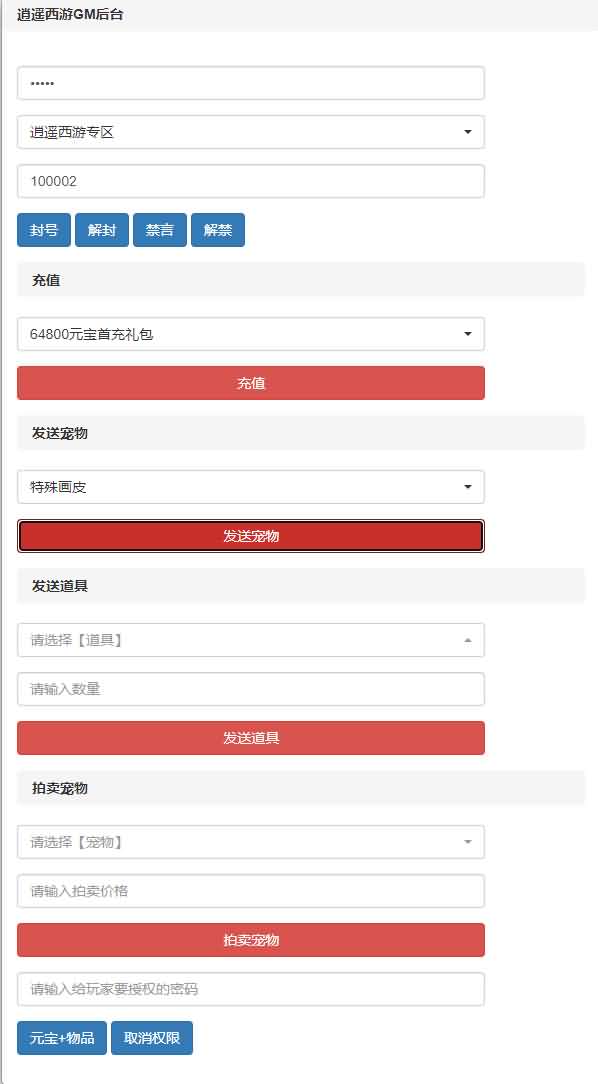Open the 逍遥西游专区 server selection dropdown

(250, 131)
